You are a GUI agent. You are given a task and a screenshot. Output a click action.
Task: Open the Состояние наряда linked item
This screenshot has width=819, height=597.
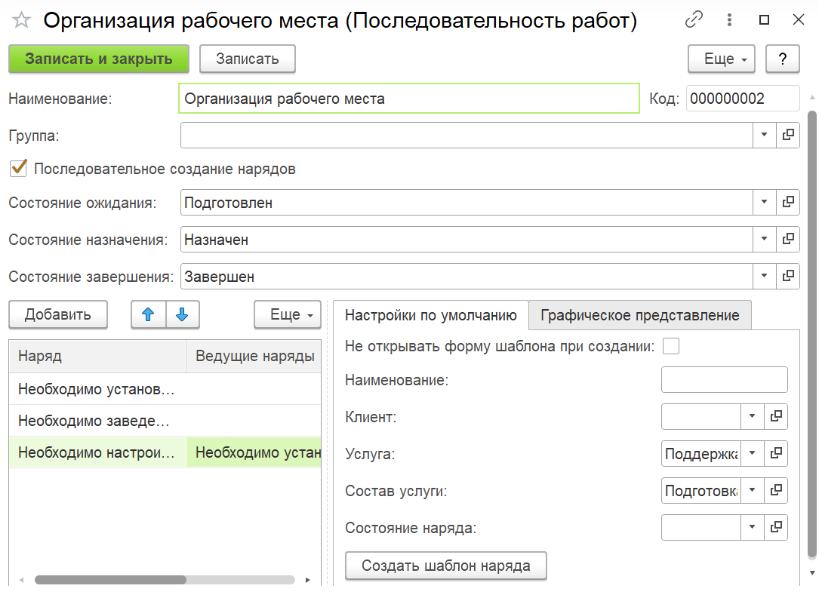click(776, 527)
